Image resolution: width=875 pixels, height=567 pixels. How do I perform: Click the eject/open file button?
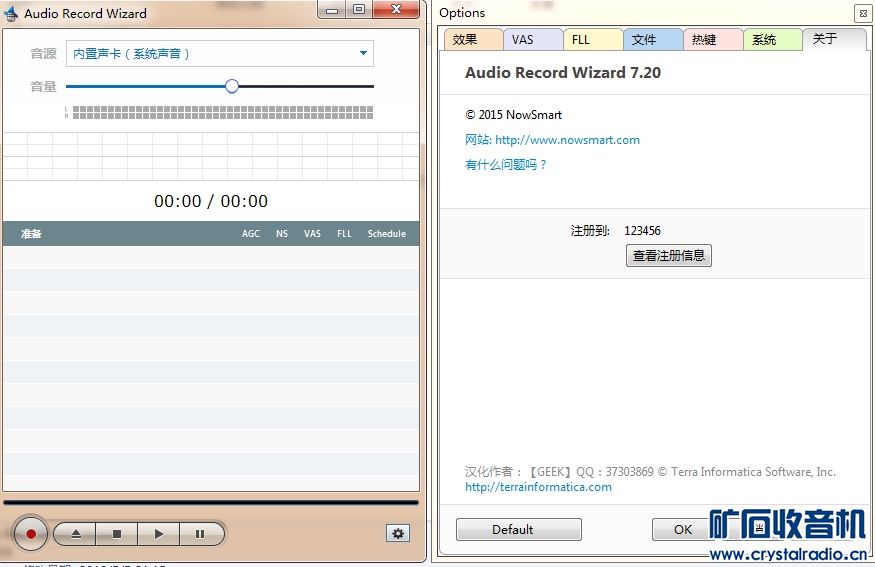76,534
